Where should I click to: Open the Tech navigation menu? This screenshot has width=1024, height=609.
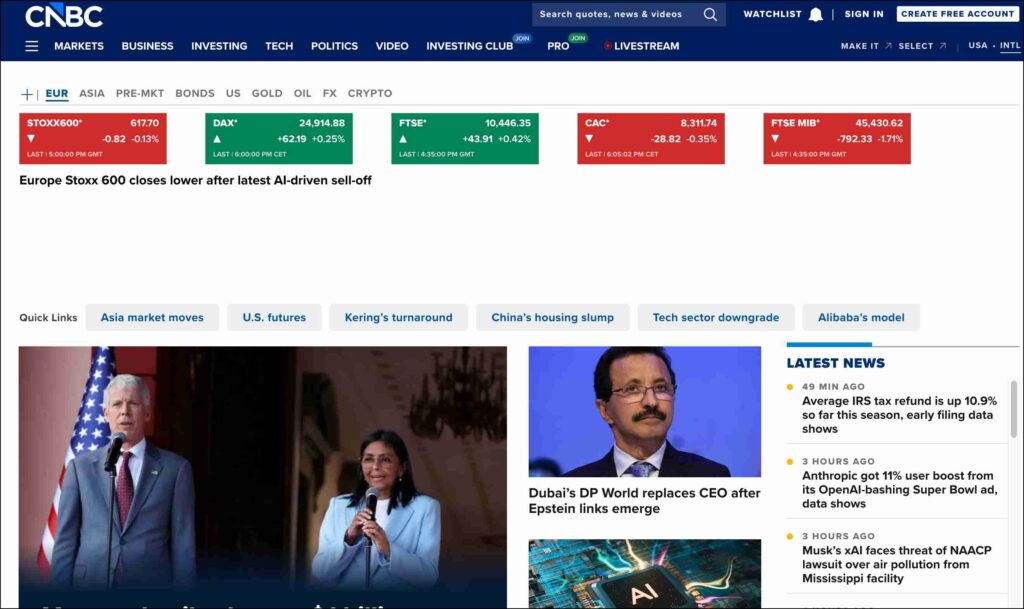tap(279, 46)
